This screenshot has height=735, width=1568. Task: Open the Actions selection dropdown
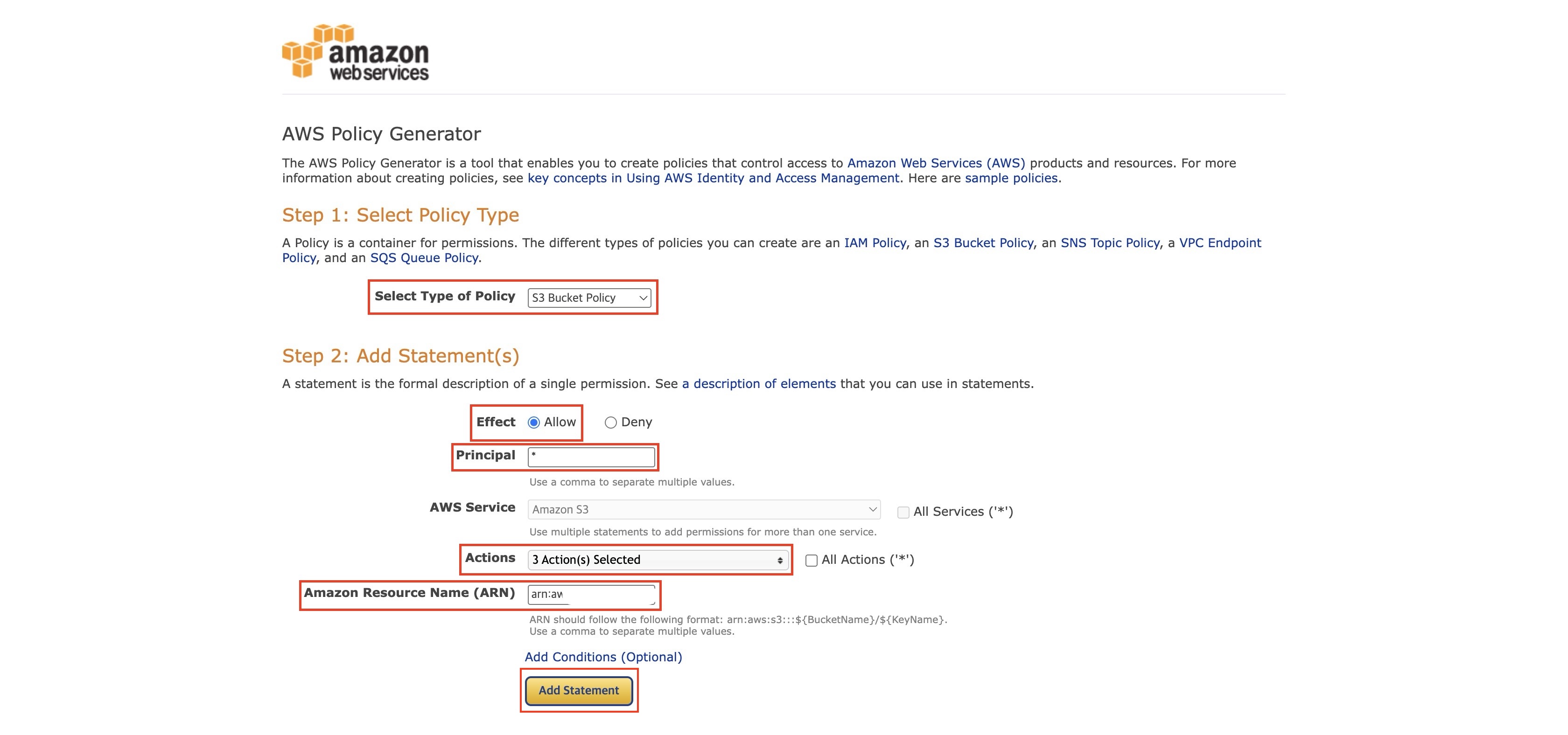pos(658,560)
